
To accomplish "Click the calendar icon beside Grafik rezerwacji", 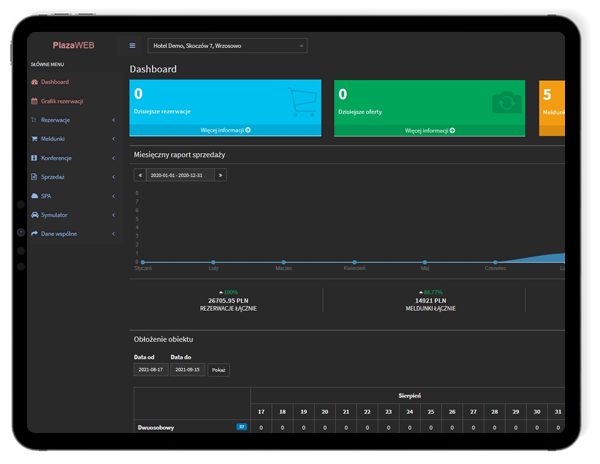I will (35, 101).
